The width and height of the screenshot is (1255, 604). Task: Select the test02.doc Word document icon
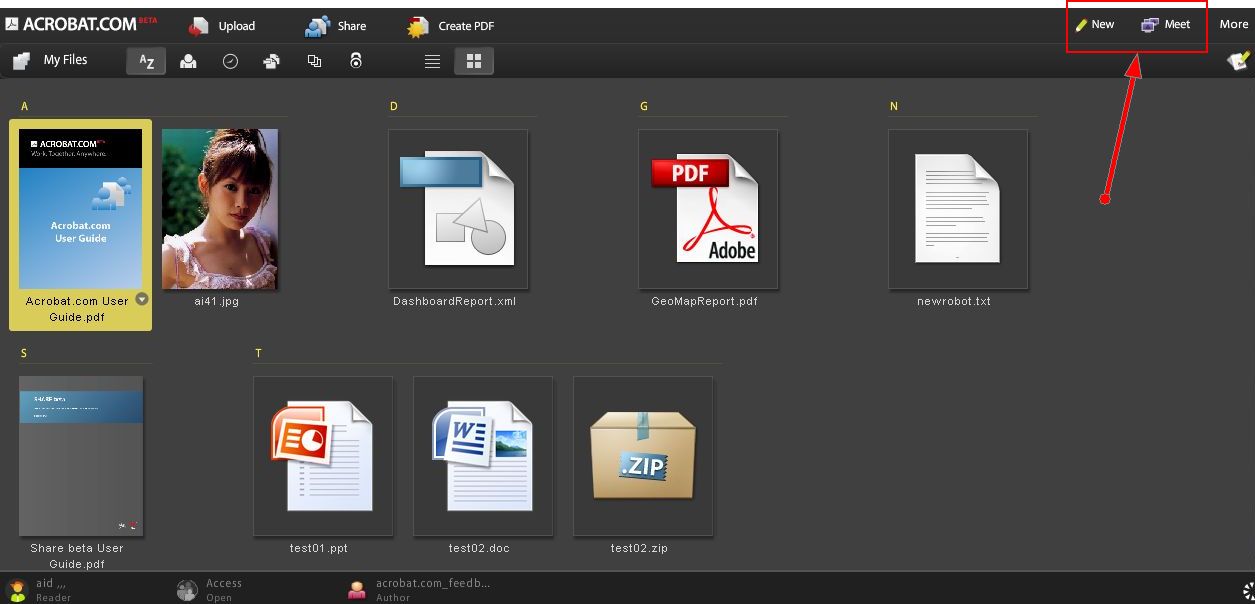coord(483,456)
